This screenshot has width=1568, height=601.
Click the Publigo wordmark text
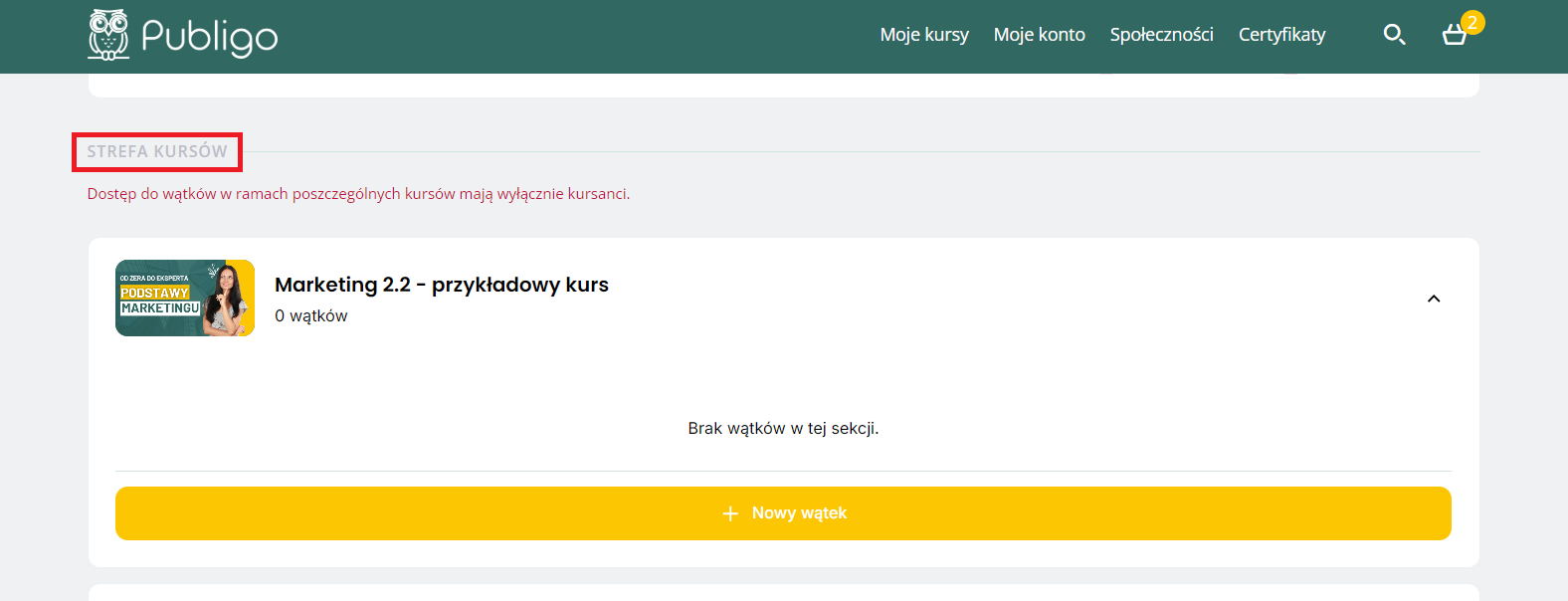(209, 37)
